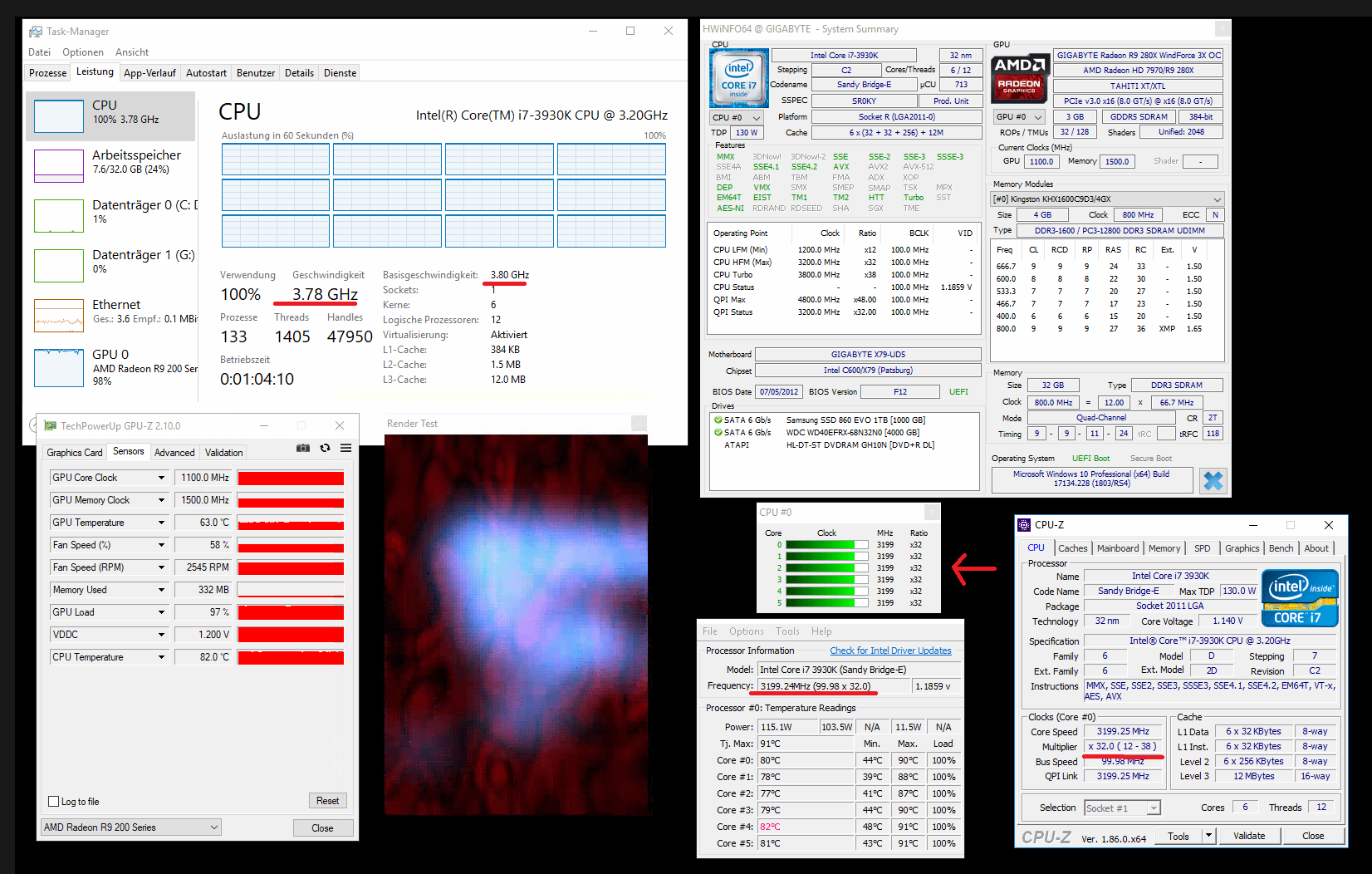Click the Reset button in GPU-Z
1372x874 pixels.
(327, 801)
